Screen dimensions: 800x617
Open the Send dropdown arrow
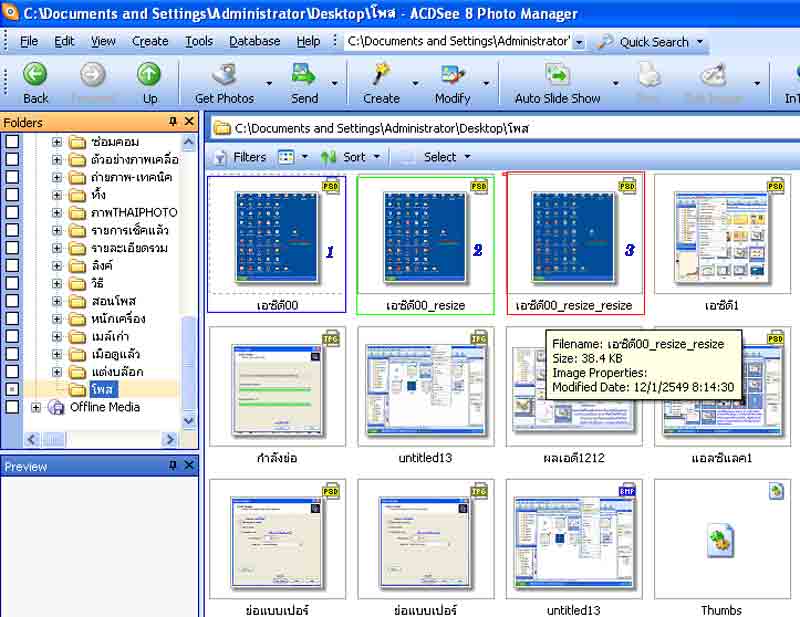(335, 83)
